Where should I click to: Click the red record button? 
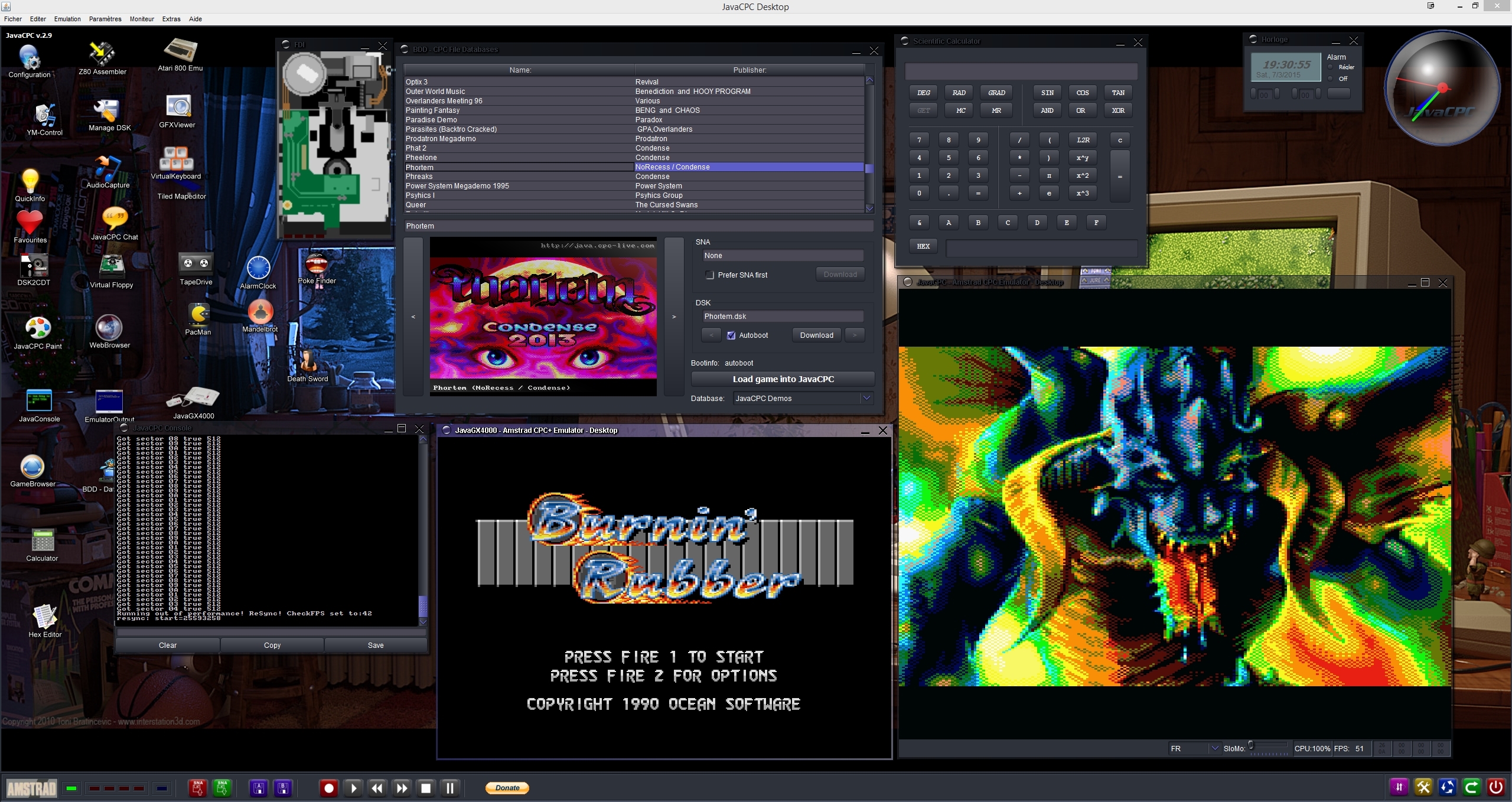point(330,788)
